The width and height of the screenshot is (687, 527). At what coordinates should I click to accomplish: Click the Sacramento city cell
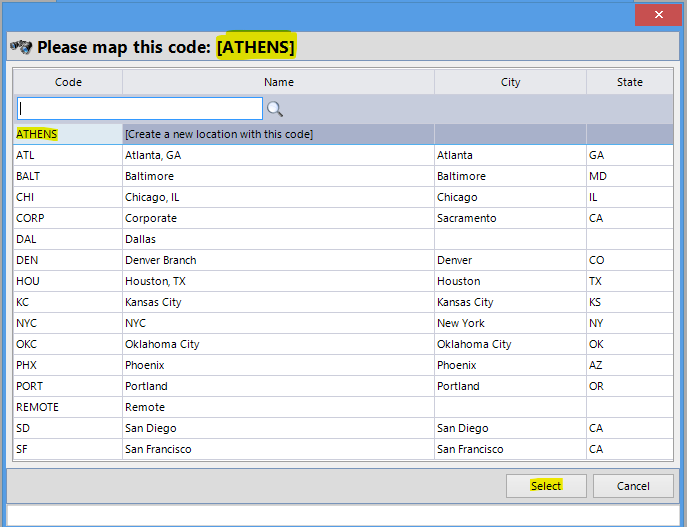click(510, 218)
